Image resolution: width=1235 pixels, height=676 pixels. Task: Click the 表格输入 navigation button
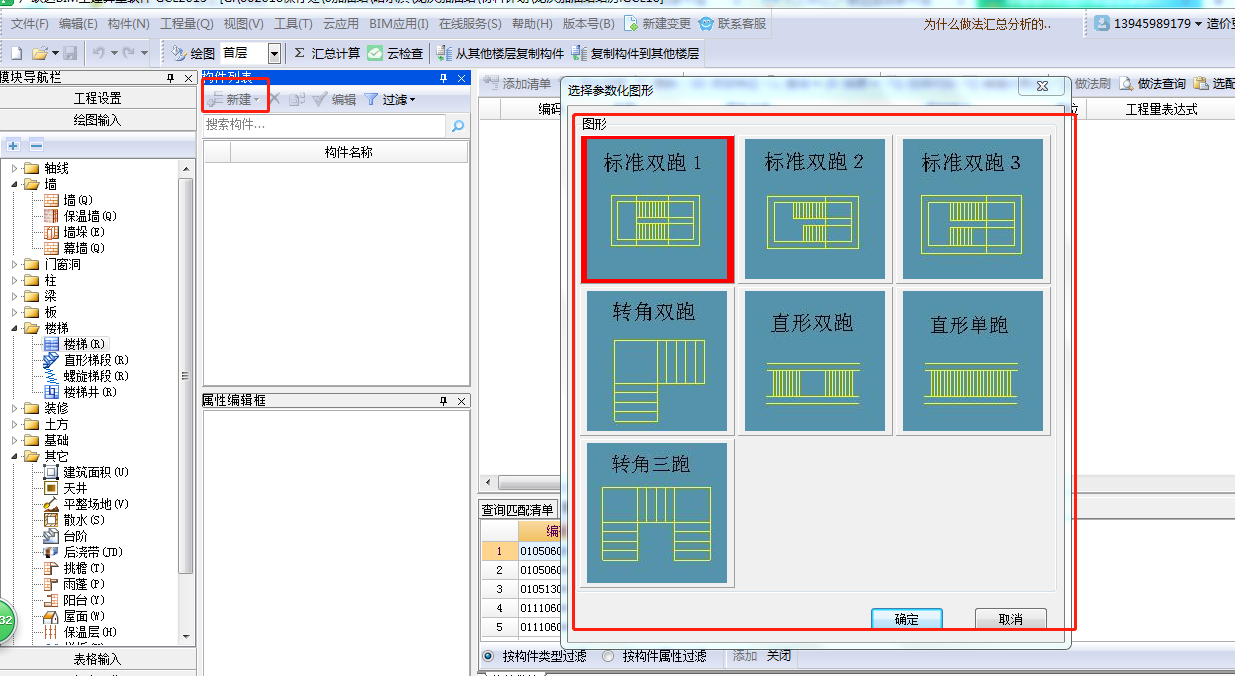[97, 659]
